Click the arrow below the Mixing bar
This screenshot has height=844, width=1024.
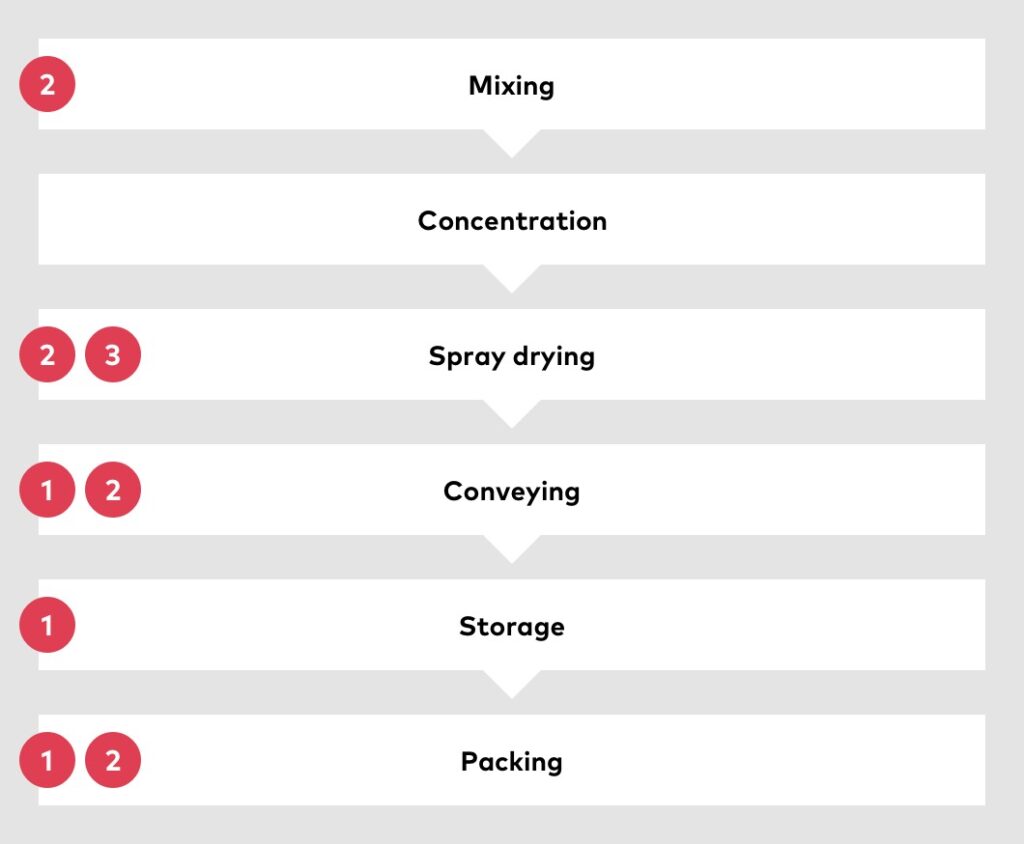(x=511, y=142)
